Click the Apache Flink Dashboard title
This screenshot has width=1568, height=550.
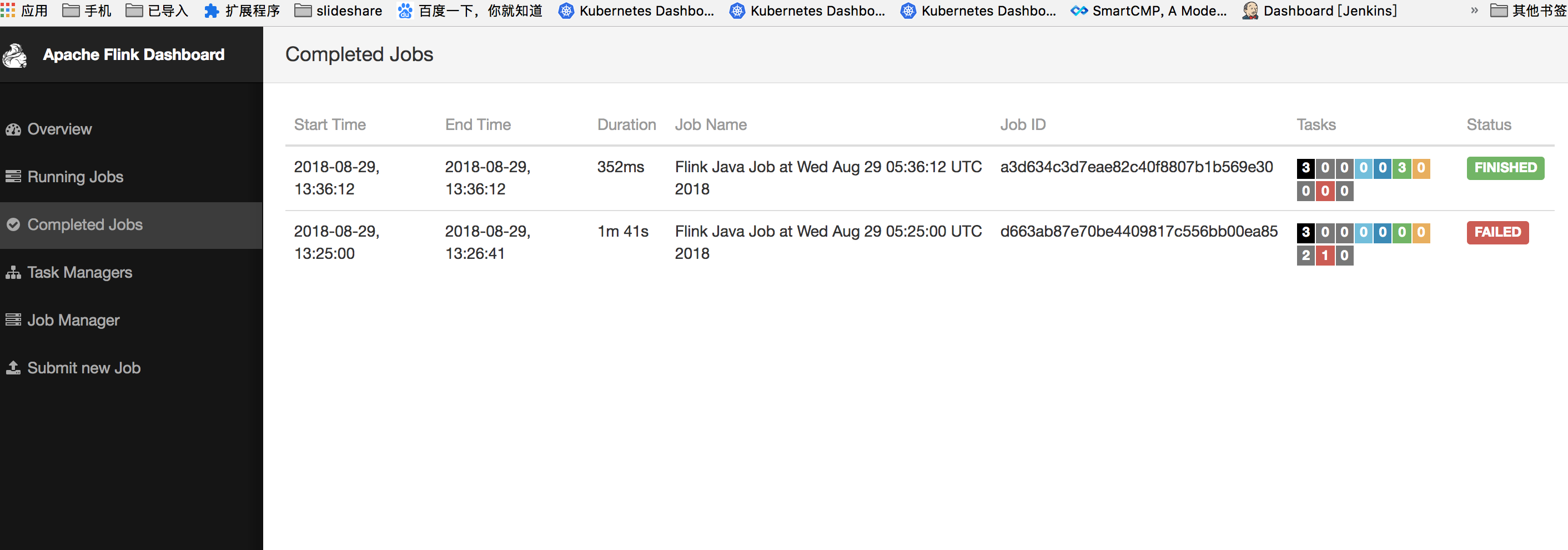[134, 55]
